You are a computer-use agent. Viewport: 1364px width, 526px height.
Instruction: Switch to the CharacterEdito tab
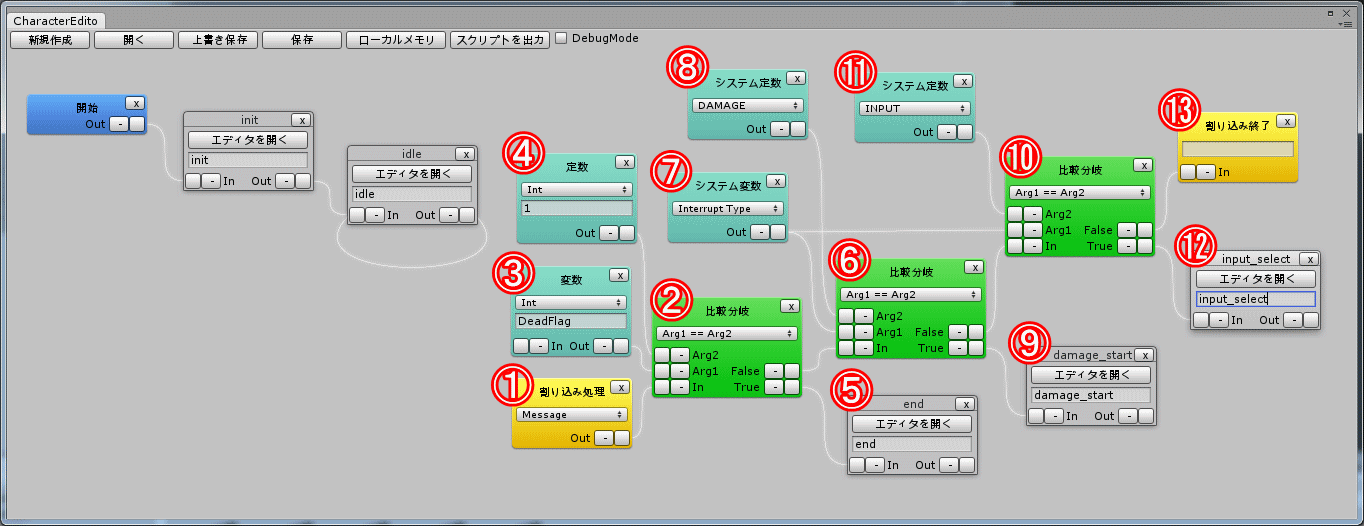[55, 20]
